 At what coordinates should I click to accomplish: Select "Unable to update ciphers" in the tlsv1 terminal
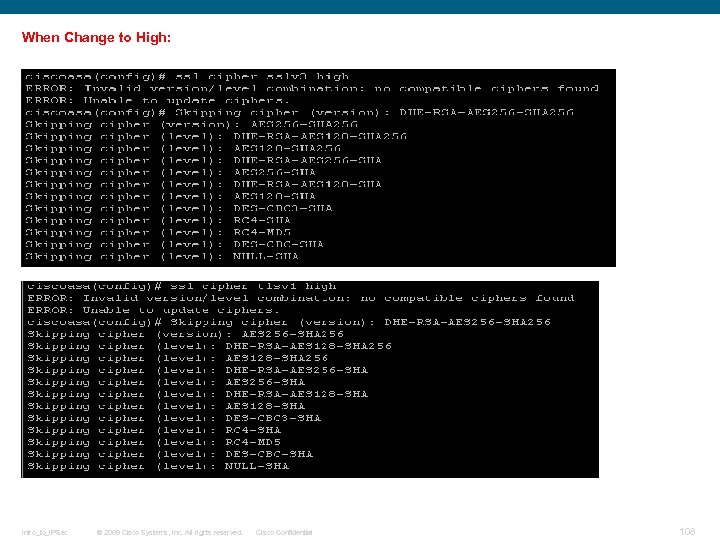(181, 310)
